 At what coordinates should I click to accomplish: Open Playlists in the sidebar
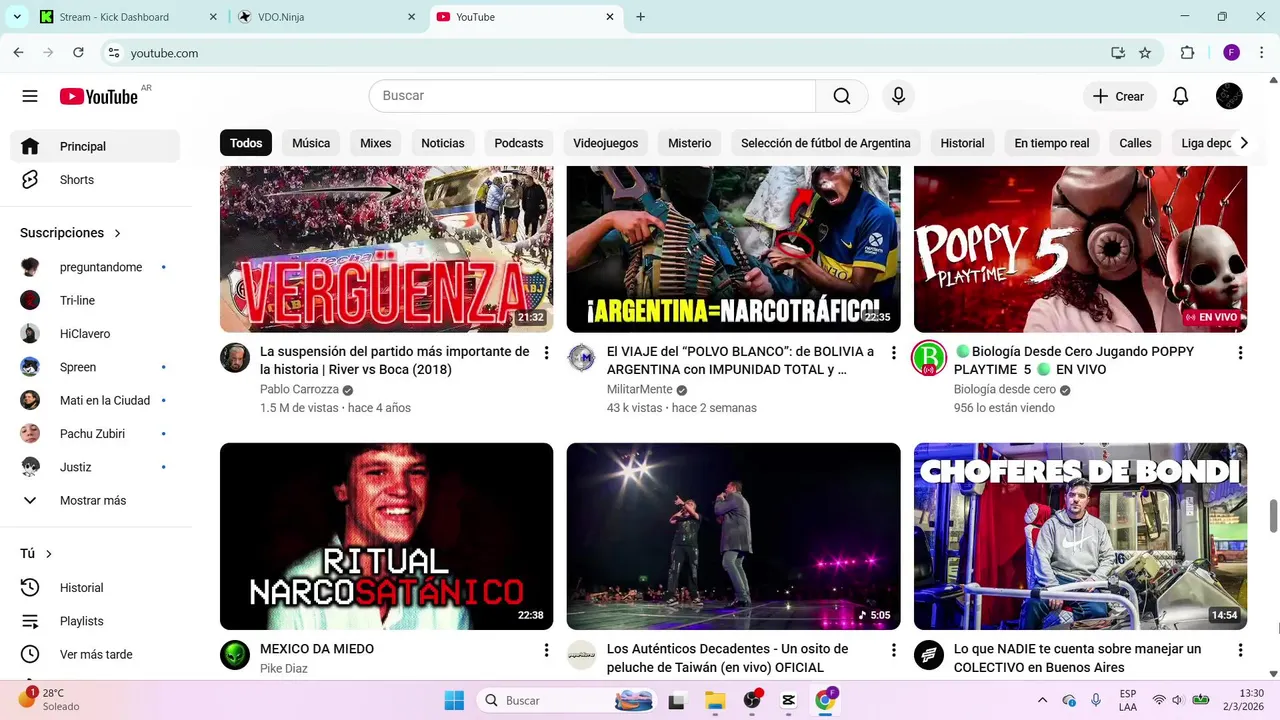point(95,621)
